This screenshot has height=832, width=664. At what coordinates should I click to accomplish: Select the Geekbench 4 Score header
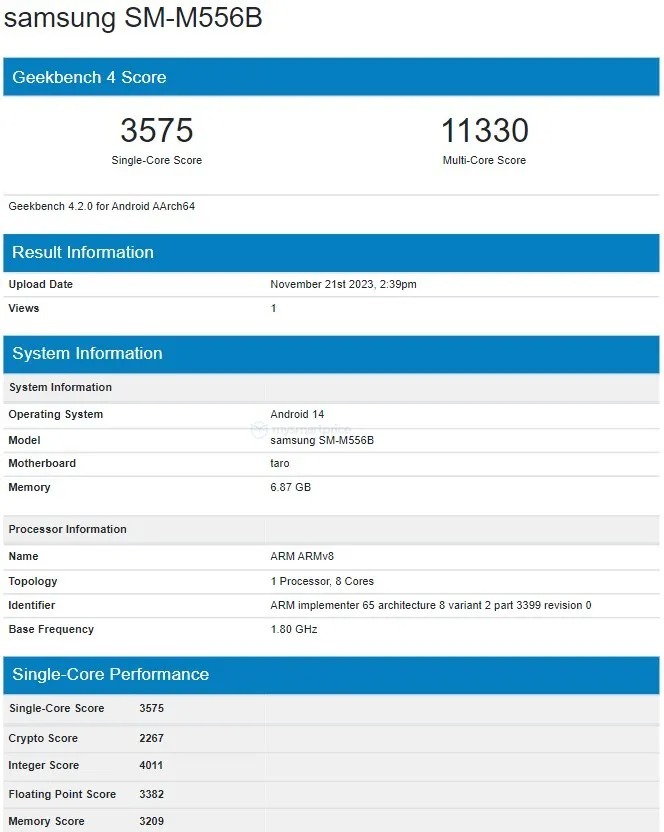89,77
